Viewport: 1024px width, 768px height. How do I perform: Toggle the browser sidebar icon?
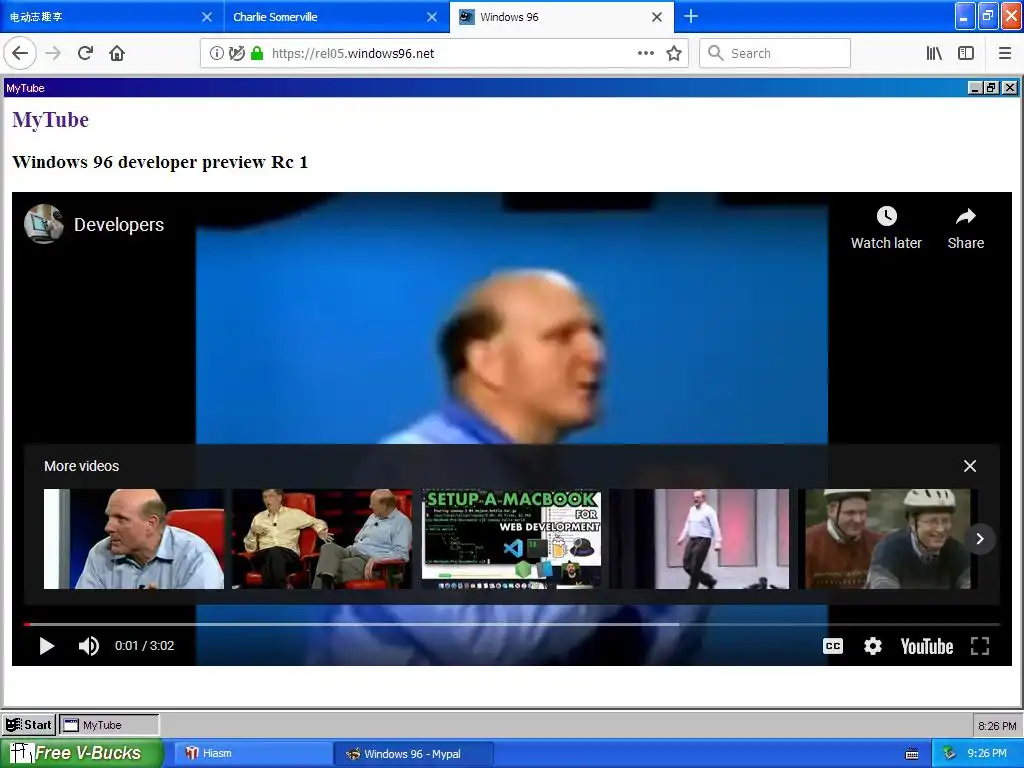click(966, 54)
